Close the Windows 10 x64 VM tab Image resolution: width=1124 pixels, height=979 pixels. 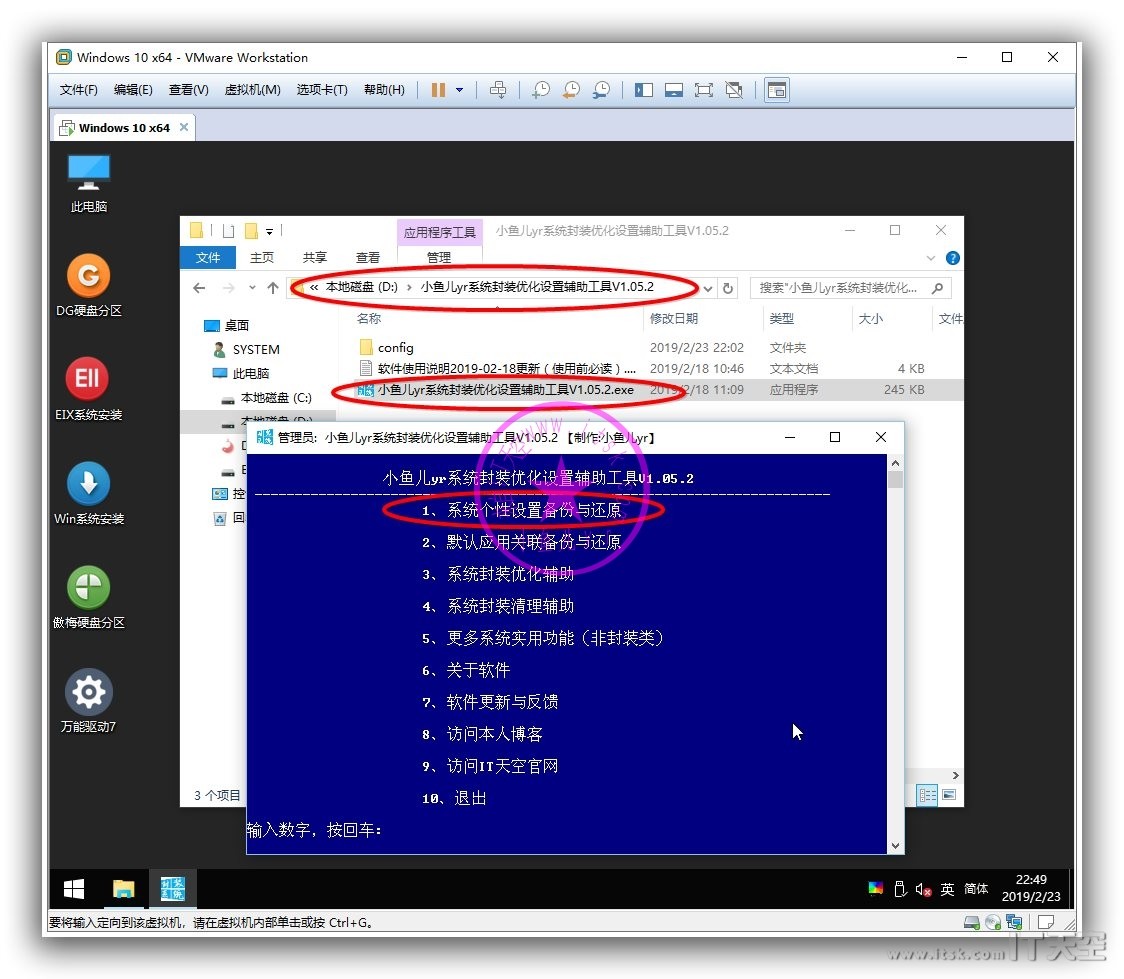[184, 127]
